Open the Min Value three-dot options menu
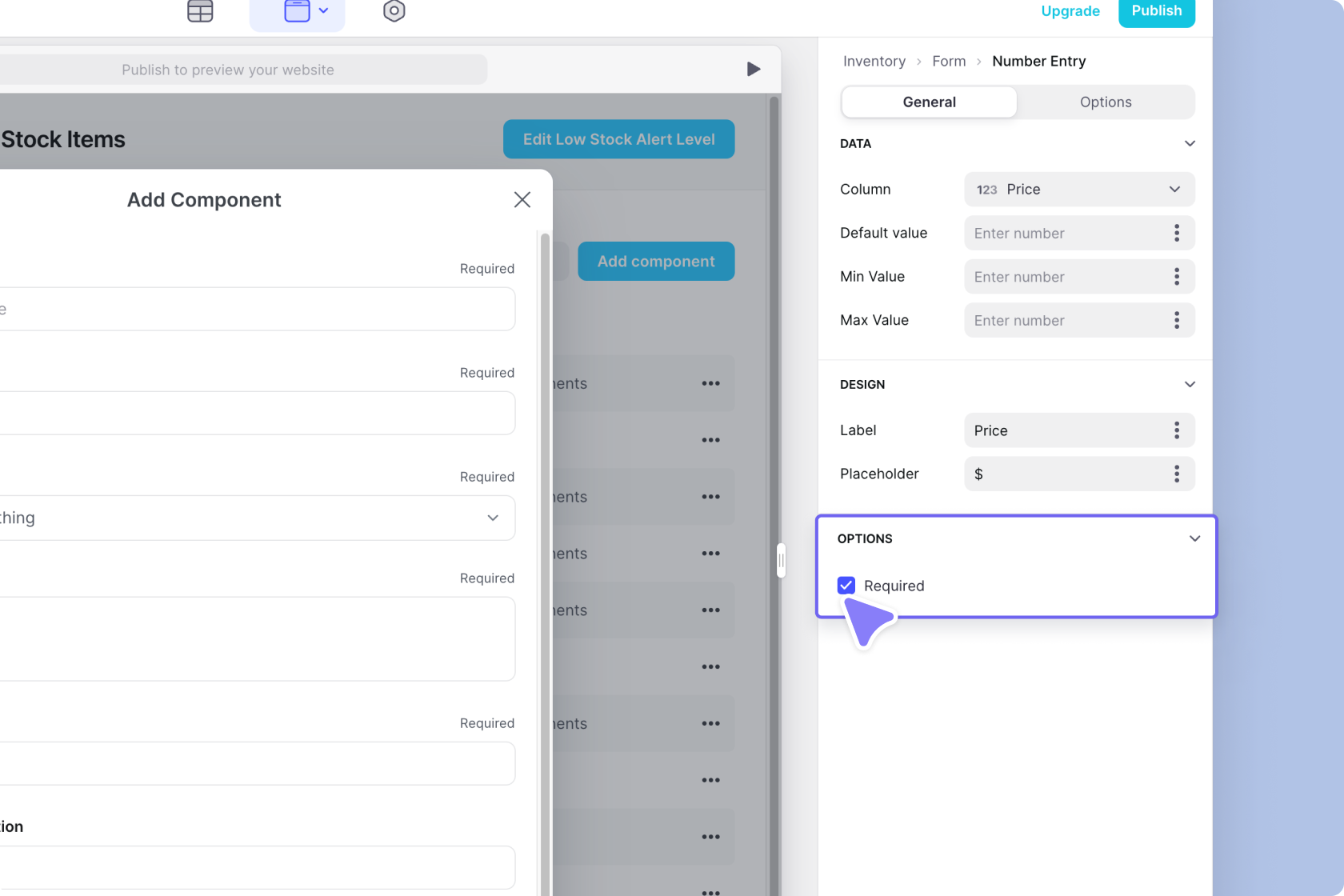This screenshot has width=1344, height=896. click(1176, 277)
